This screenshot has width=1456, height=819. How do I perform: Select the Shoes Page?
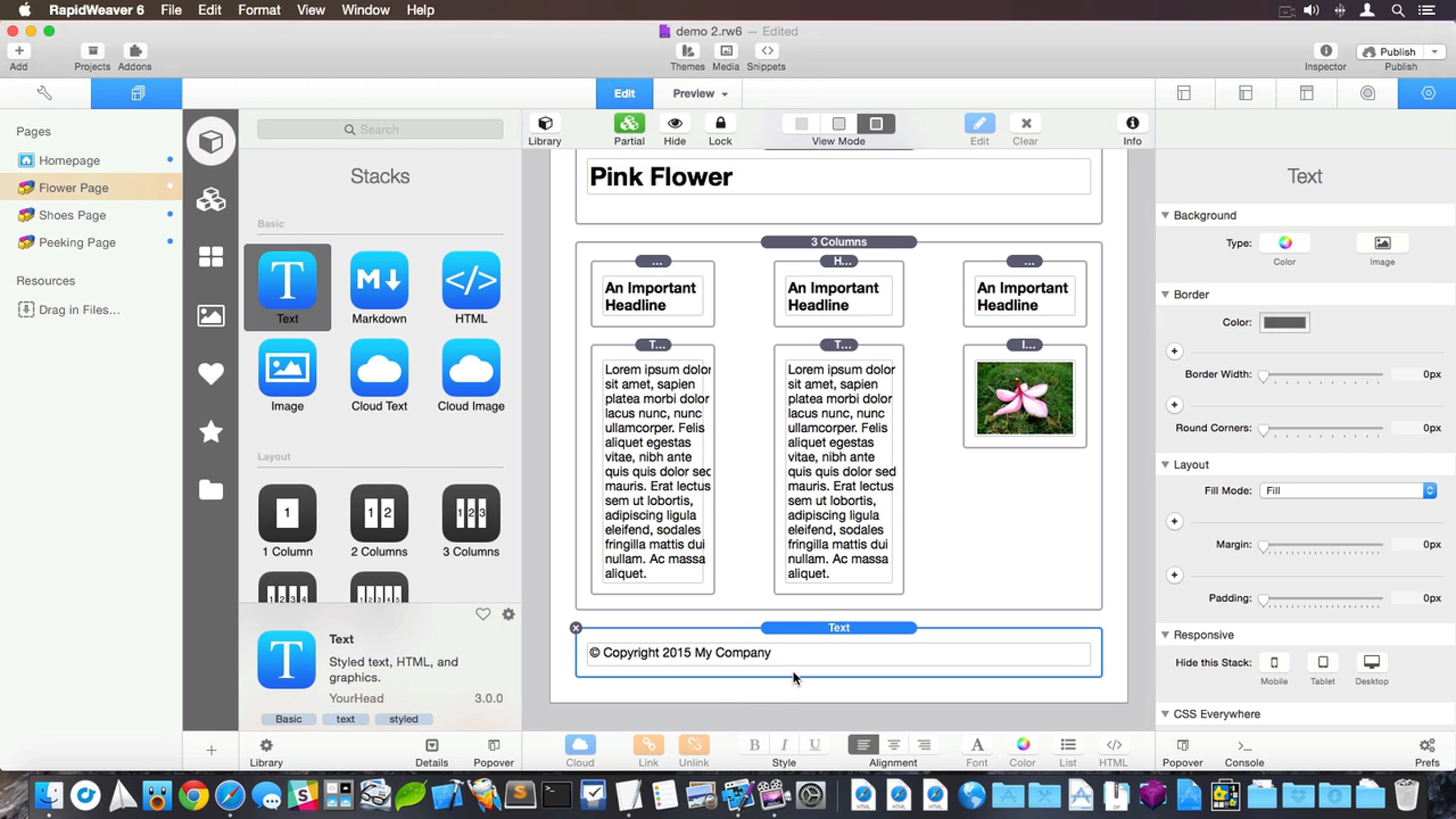[91, 215]
